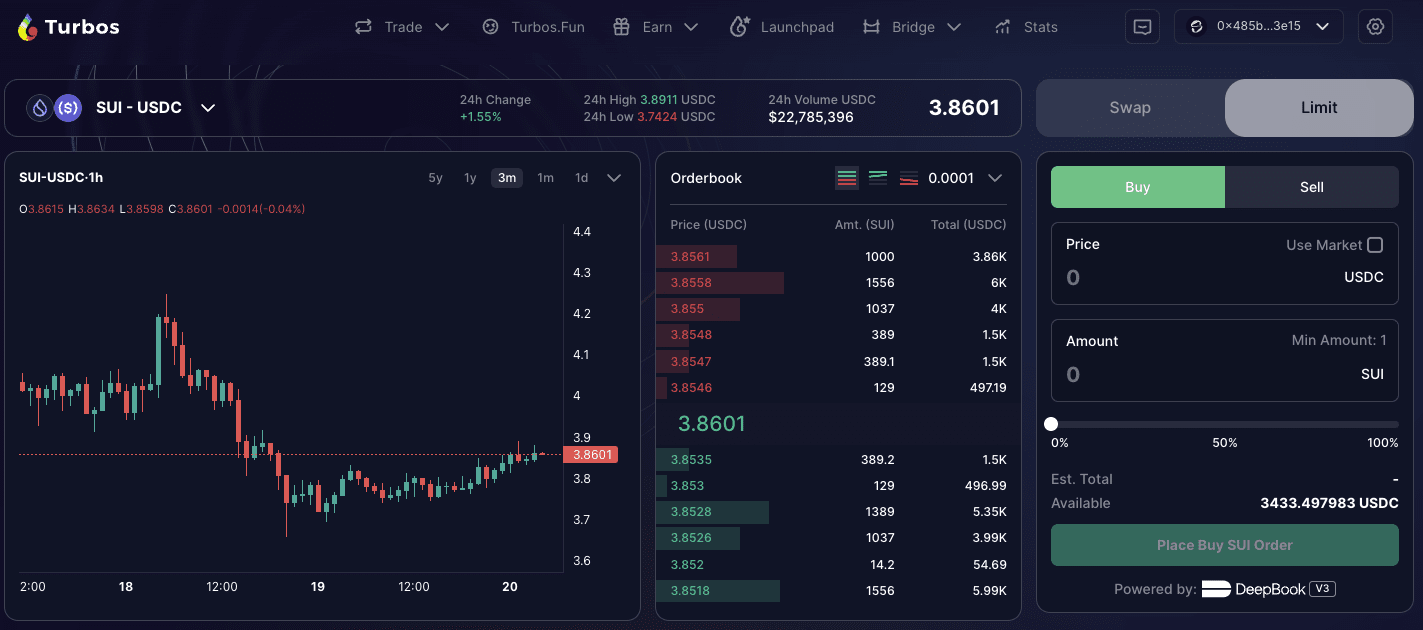Click the Stats chart icon

1003,27
